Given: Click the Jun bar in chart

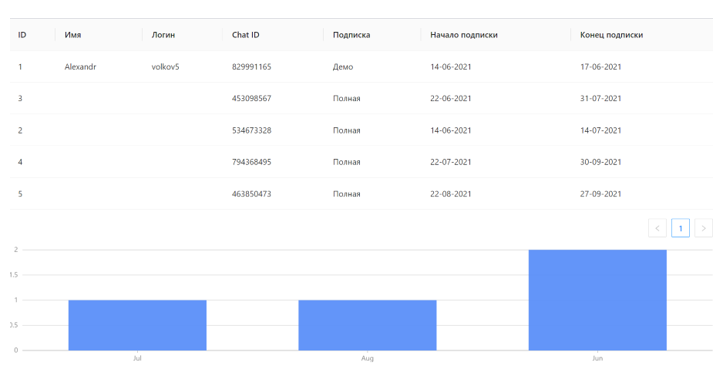Looking at the screenshot, I should tap(598, 300).
